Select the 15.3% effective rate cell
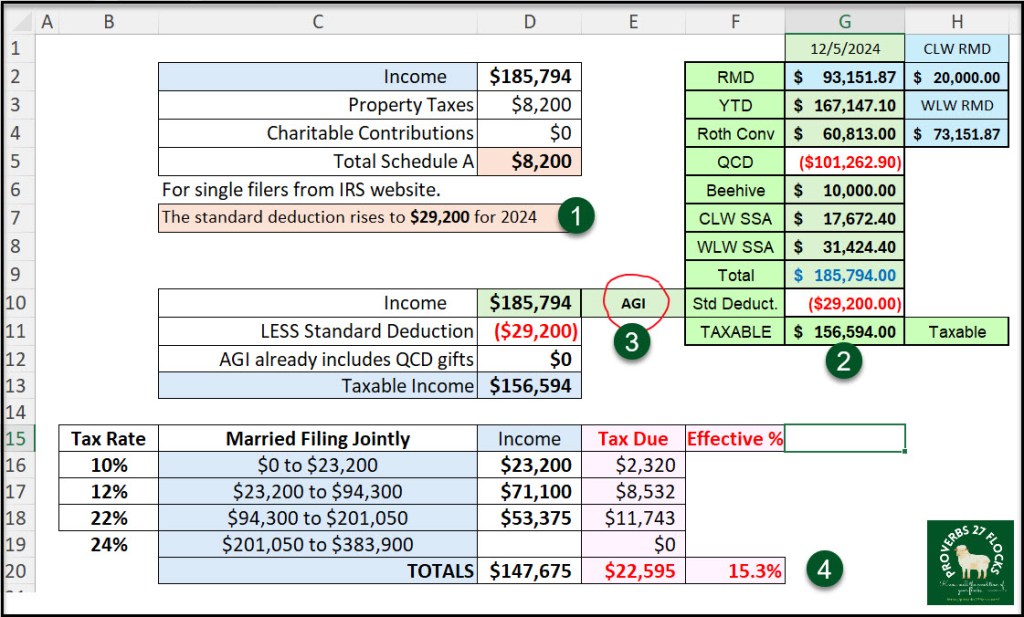Viewport: 1024px width, 617px height. 735,571
